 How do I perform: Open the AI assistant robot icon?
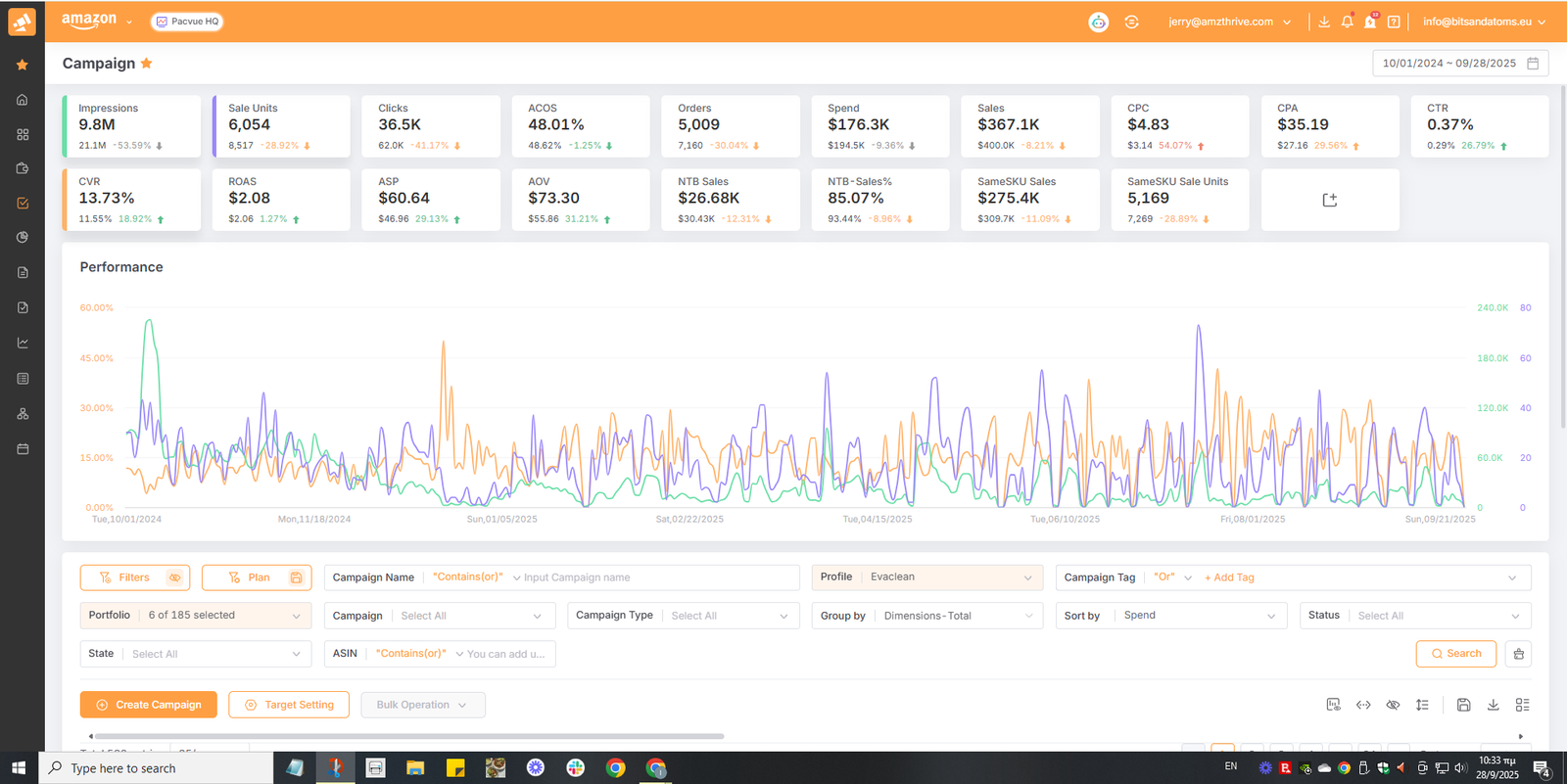tap(1099, 22)
